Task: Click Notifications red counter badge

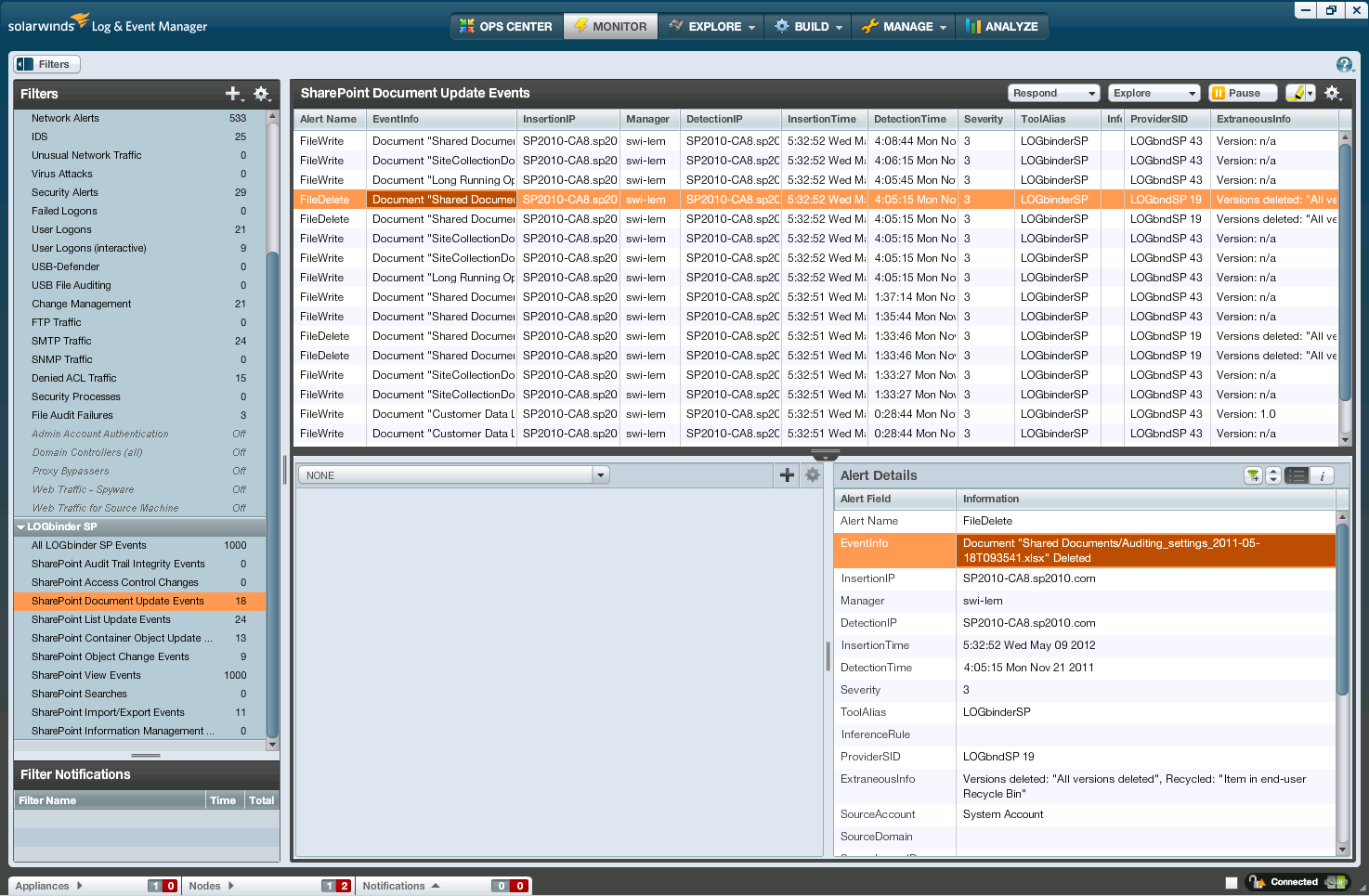Action: click(520, 886)
